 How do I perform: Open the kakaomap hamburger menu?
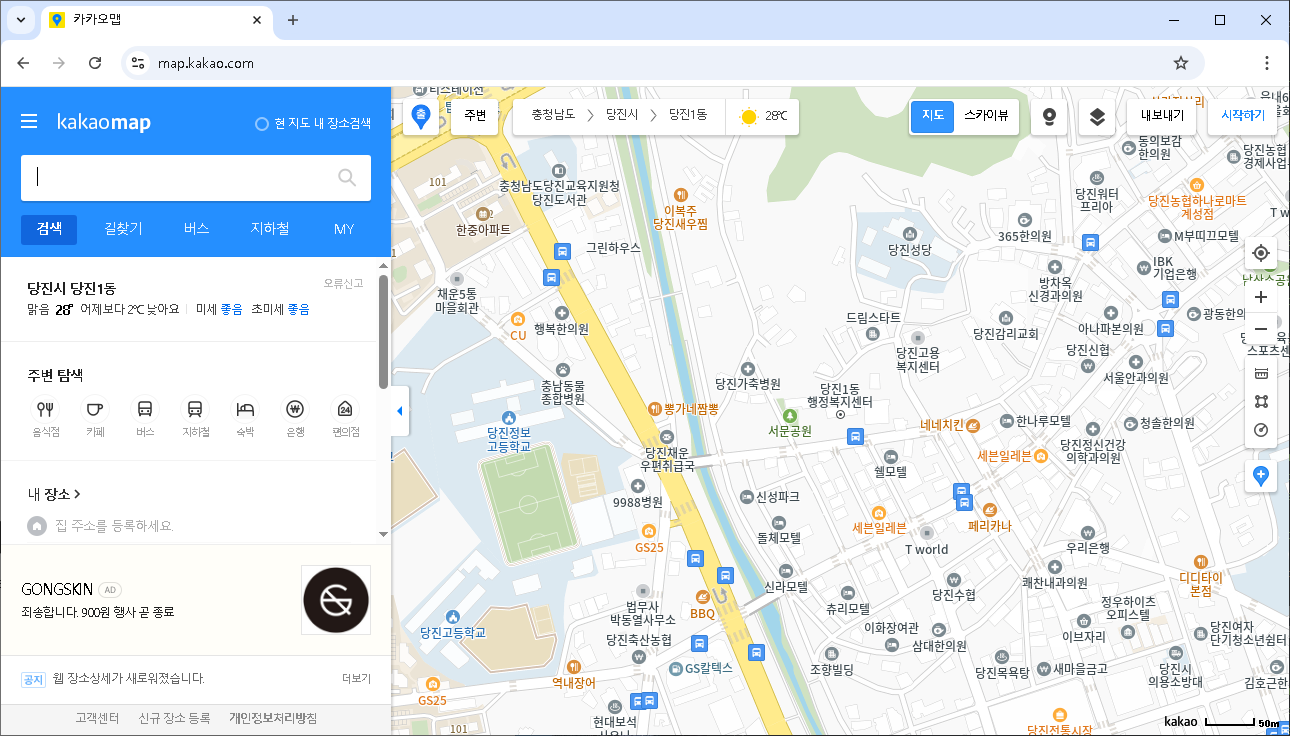pyautogui.click(x=30, y=122)
